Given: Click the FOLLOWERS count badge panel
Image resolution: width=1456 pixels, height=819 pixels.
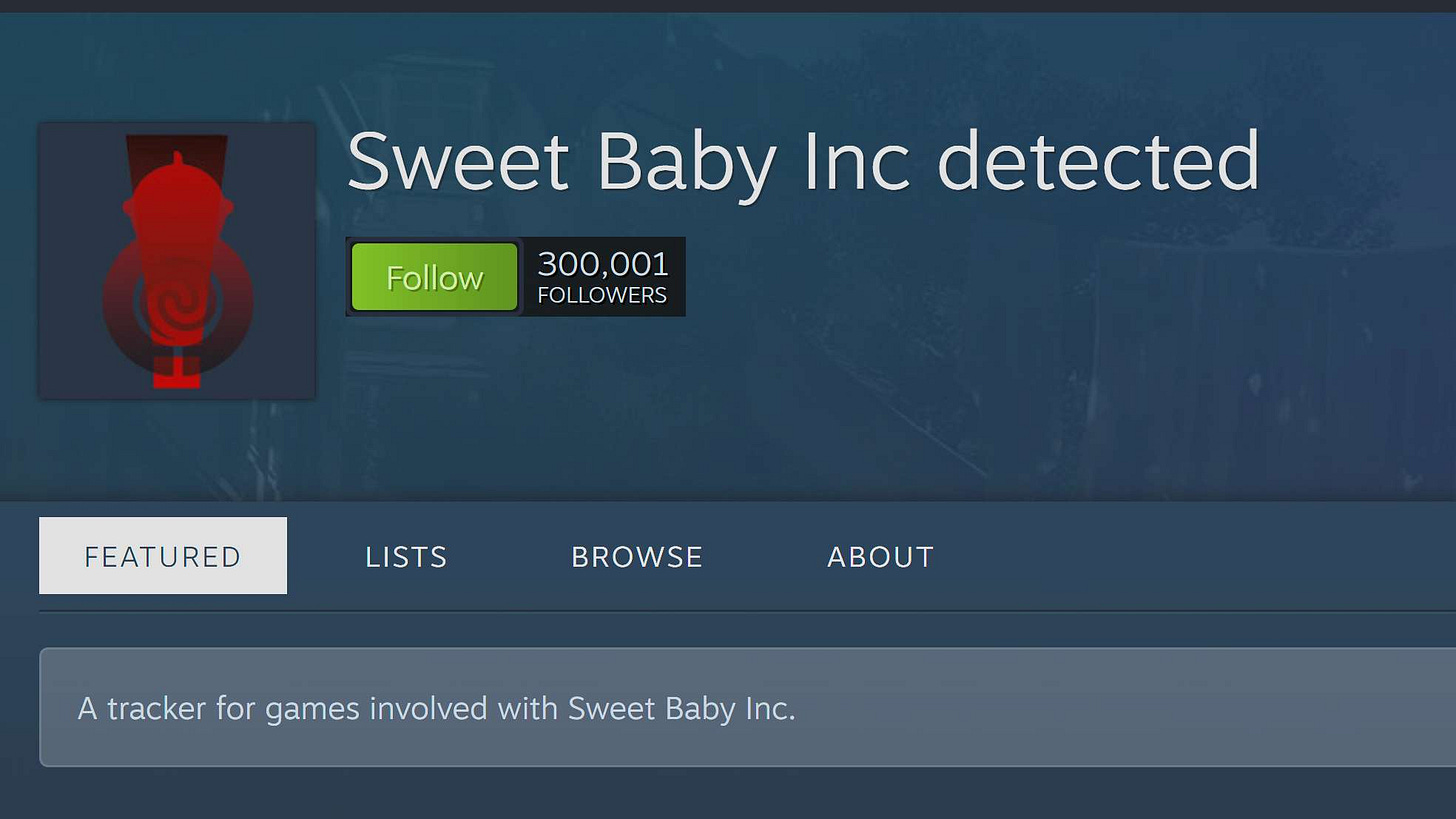Looking at the screenshot, I should tap(602, 277).
